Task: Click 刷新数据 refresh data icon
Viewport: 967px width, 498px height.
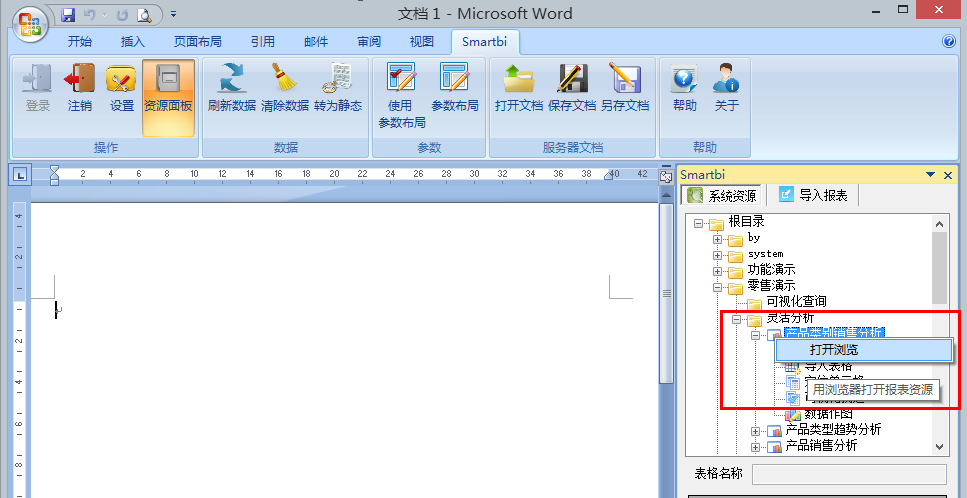Action: [232, 78]
